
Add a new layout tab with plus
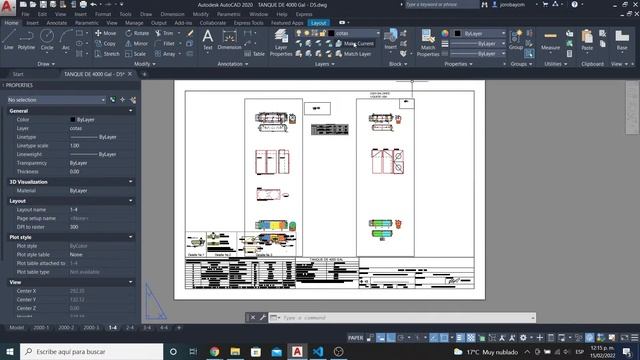[179, 328]
